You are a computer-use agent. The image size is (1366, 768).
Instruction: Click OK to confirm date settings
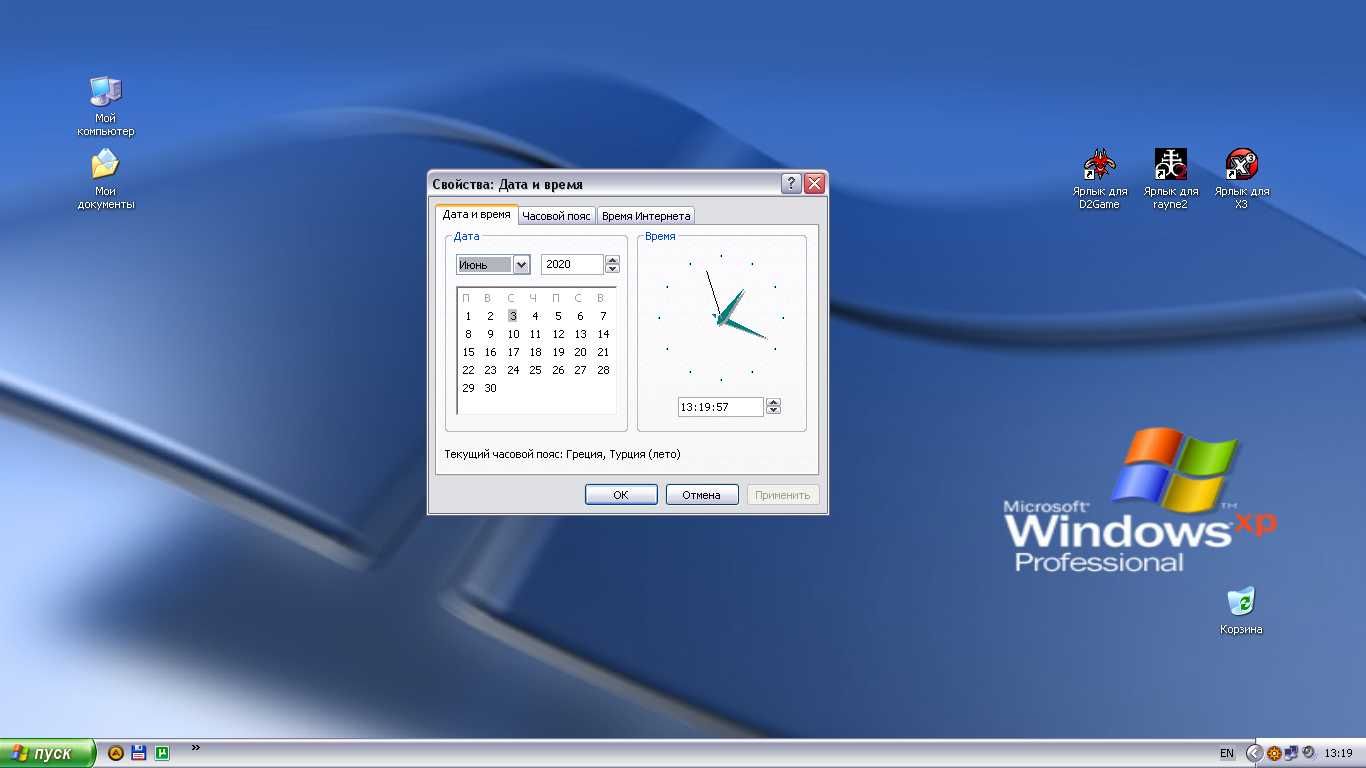(x=621, y=495)
